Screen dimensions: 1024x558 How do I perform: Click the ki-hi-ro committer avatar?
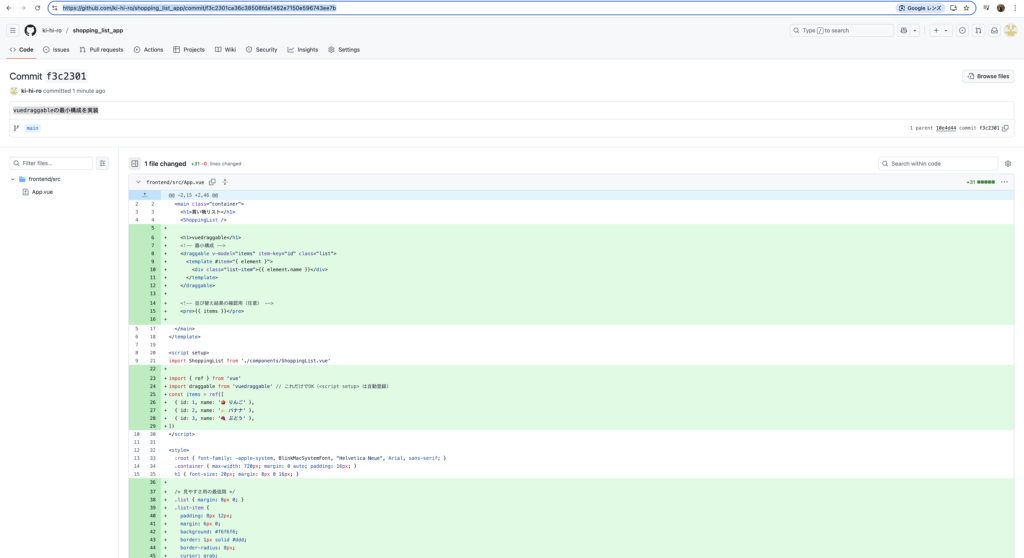(14, 91)
